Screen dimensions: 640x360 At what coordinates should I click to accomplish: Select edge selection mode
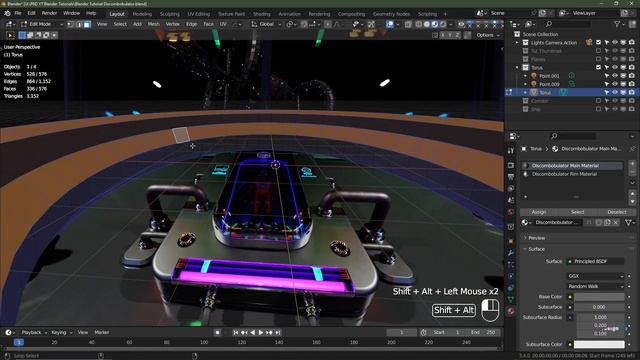(x=79, y=24)
